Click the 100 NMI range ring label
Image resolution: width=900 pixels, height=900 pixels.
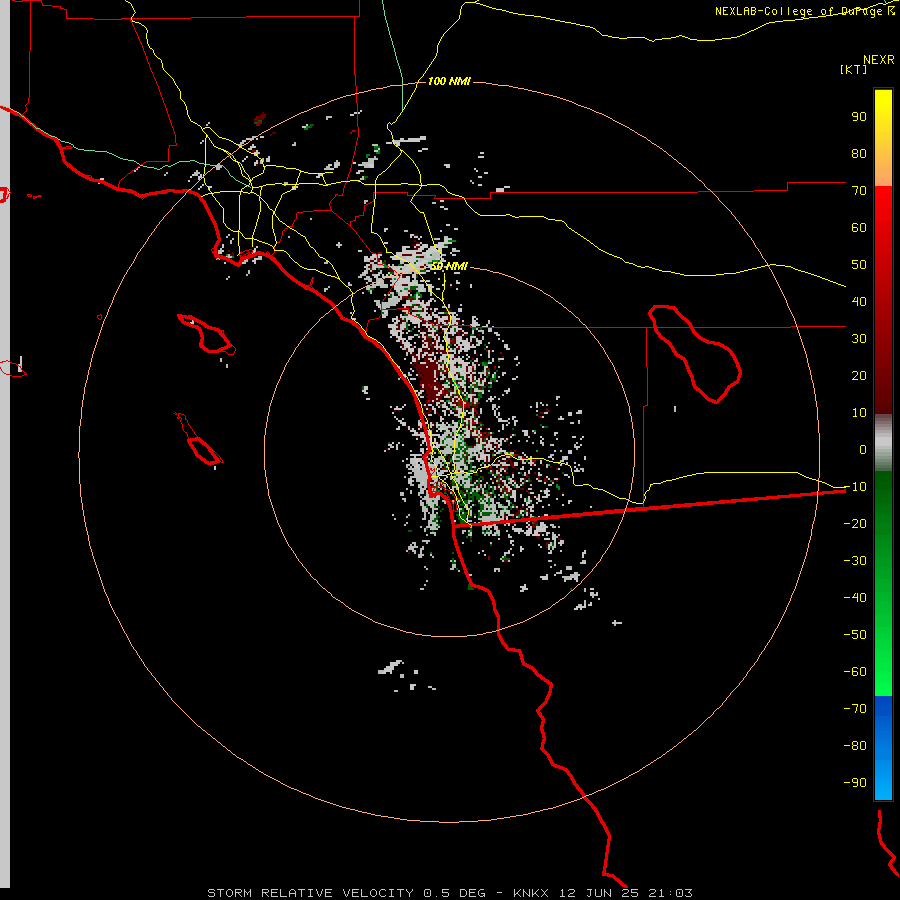click(449, 82)
